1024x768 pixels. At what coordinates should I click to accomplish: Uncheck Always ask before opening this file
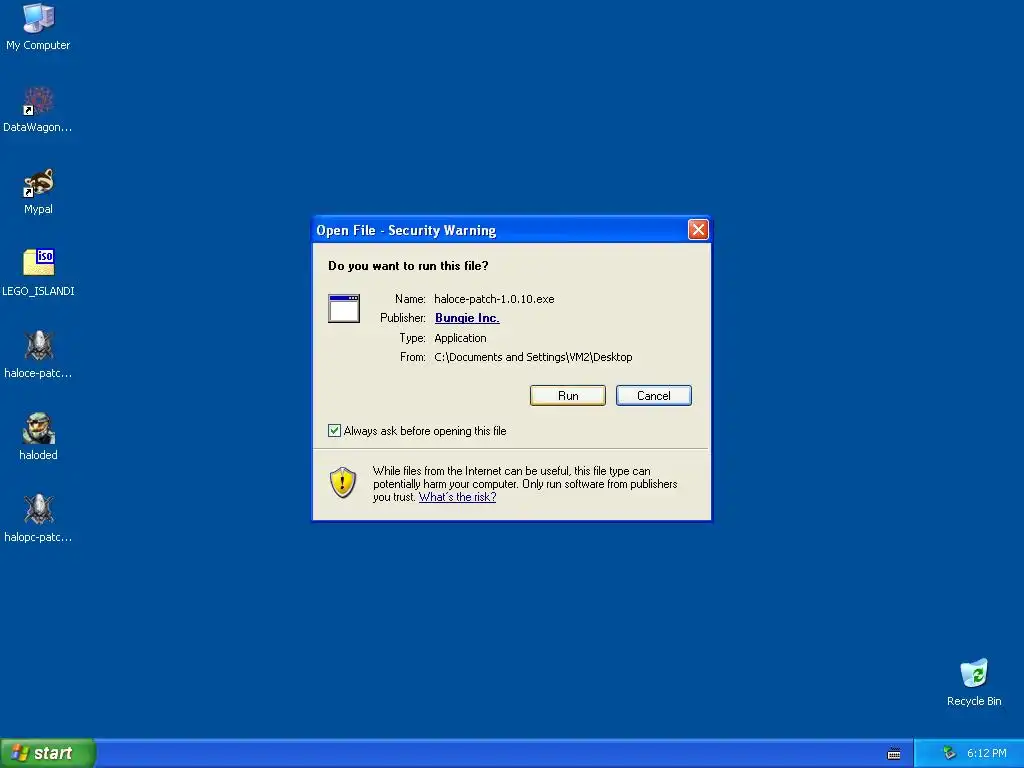334,430
